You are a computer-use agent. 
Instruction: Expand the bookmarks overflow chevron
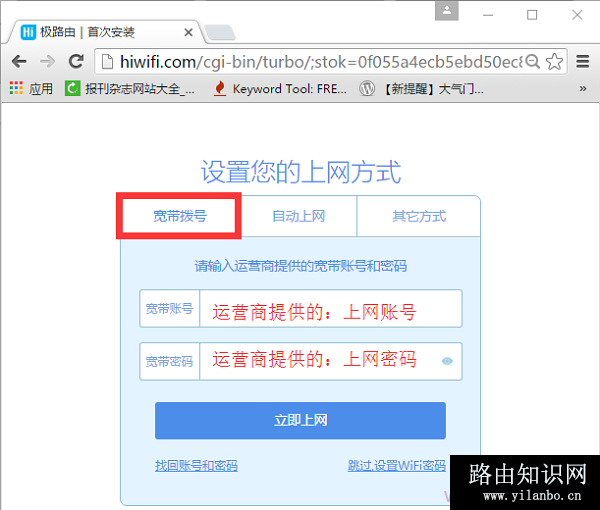(583, 88)
